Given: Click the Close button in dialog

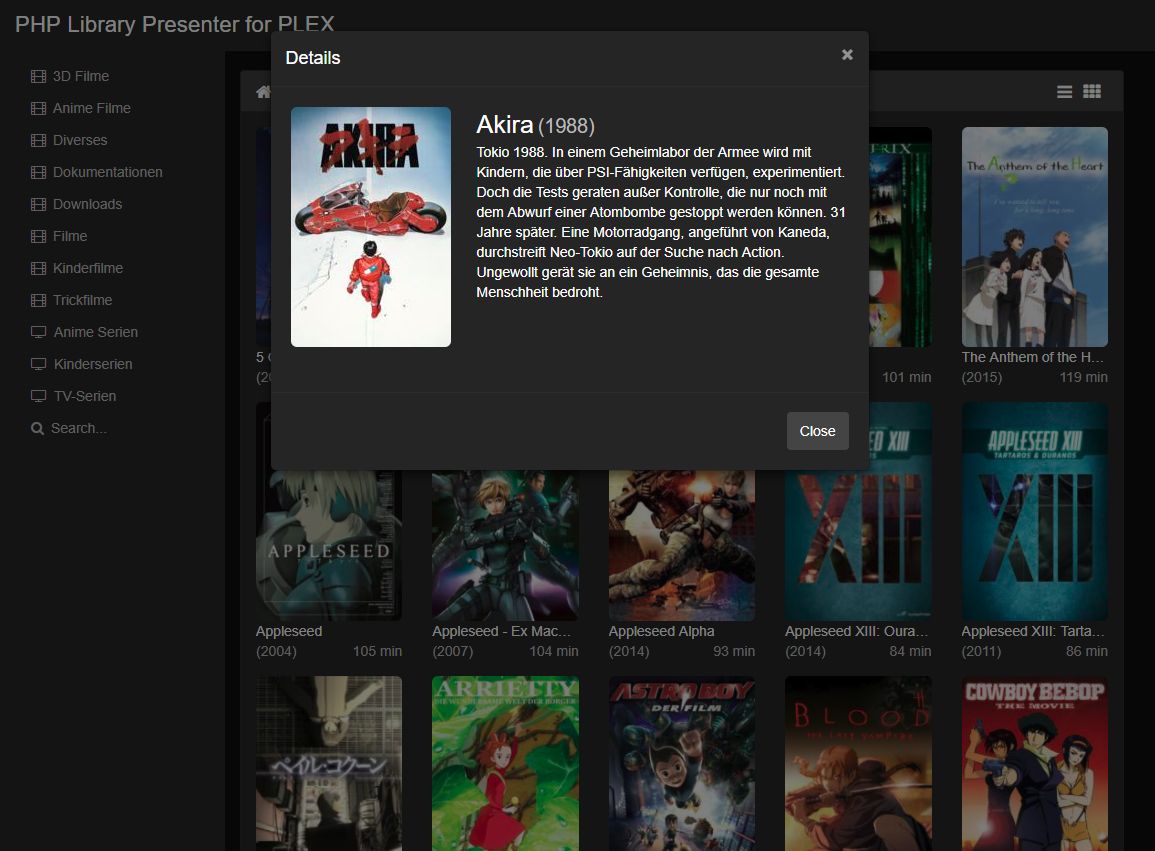Looking at the screenshot, I should tap(817, 431).
